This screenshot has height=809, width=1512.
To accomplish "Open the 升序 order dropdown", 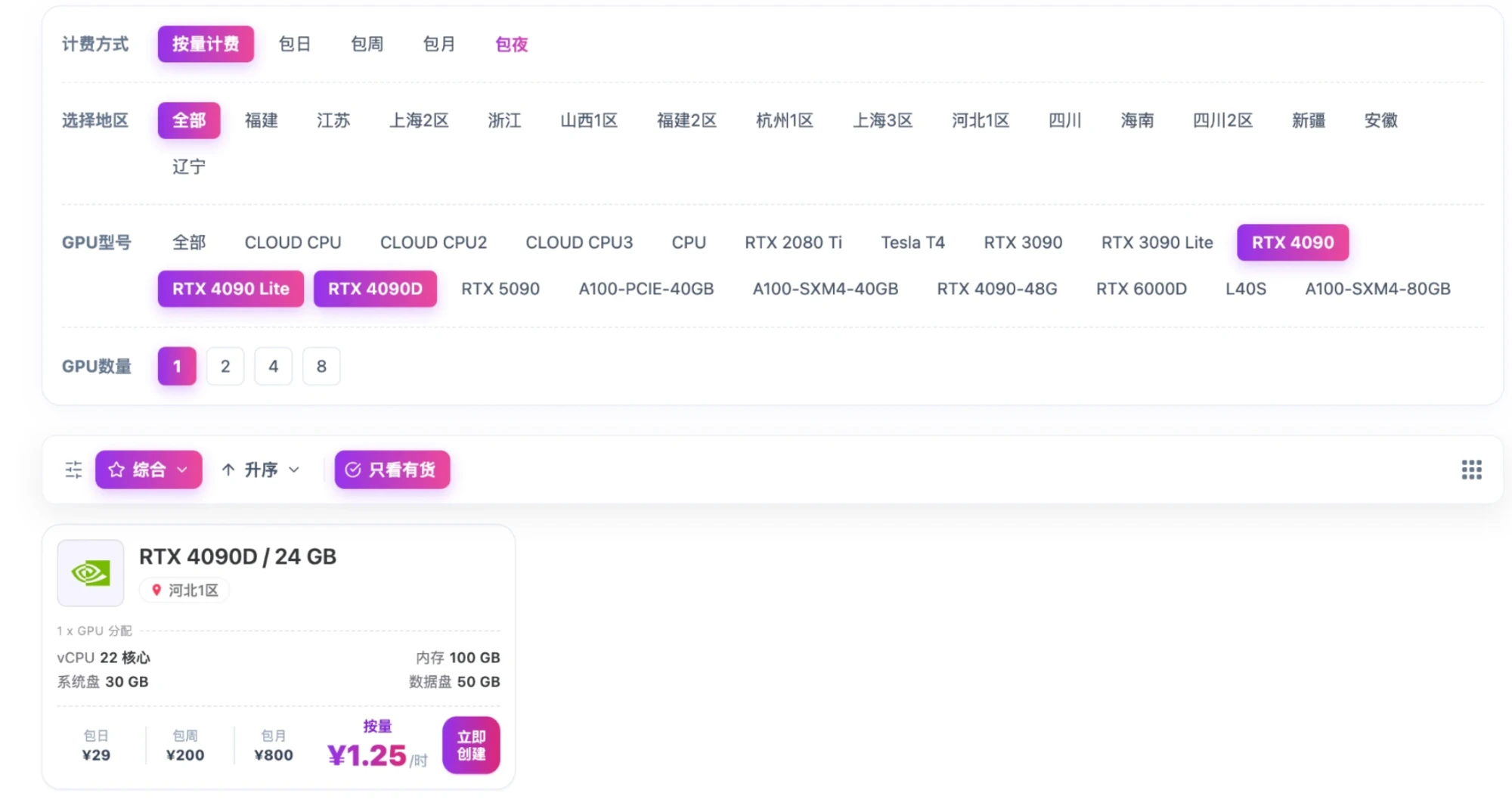I will (262, 470).
